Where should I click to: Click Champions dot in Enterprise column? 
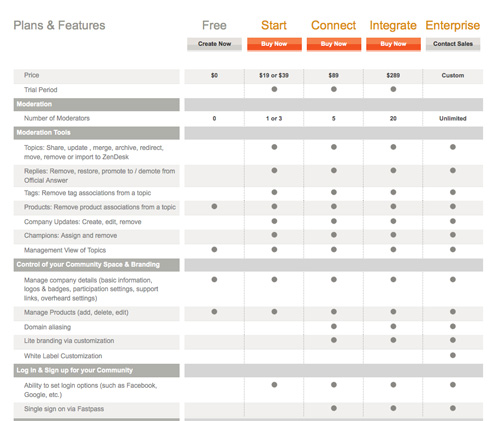[x=453, y=235]
